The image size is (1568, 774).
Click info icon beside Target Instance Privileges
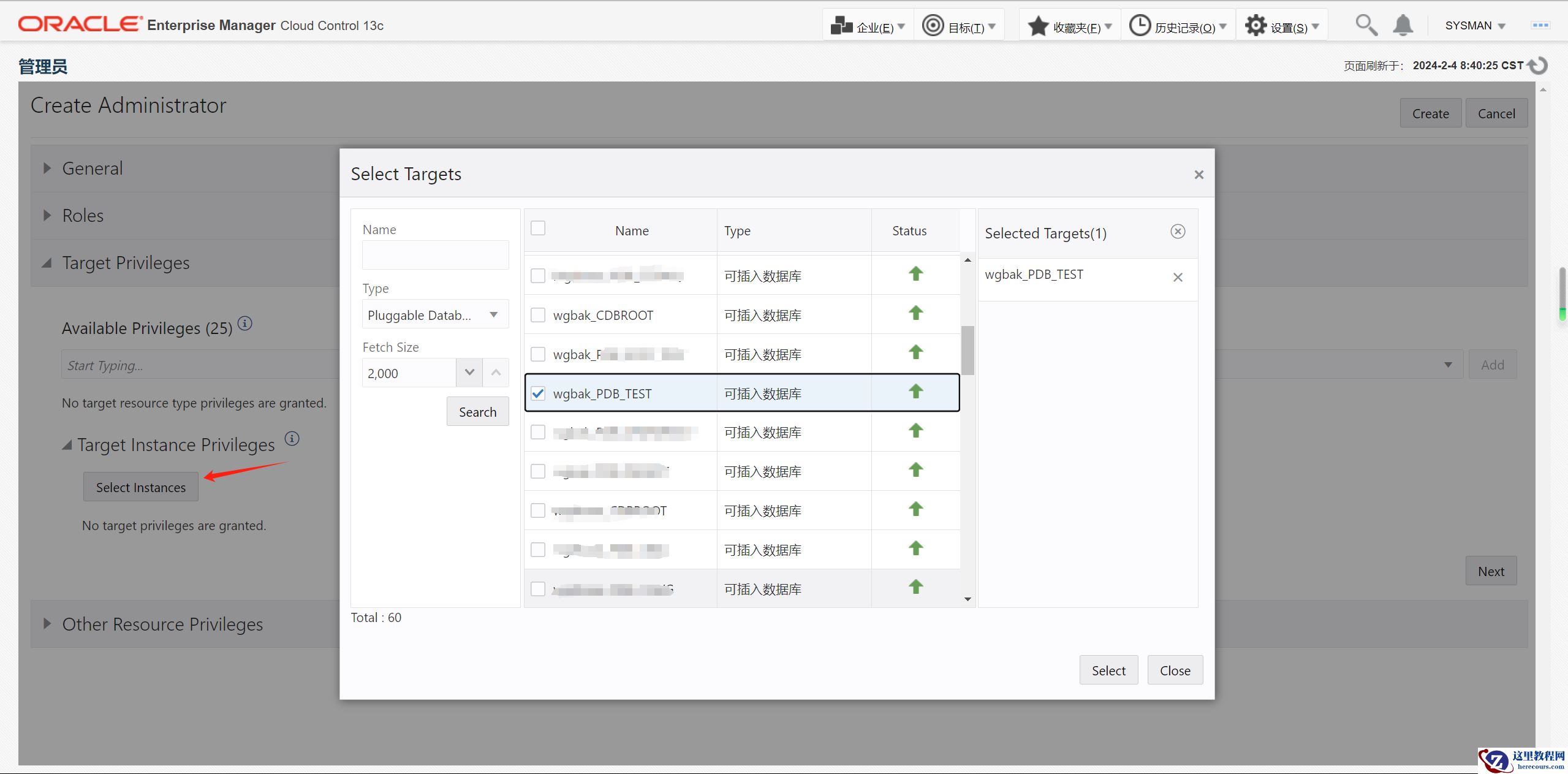292,439
